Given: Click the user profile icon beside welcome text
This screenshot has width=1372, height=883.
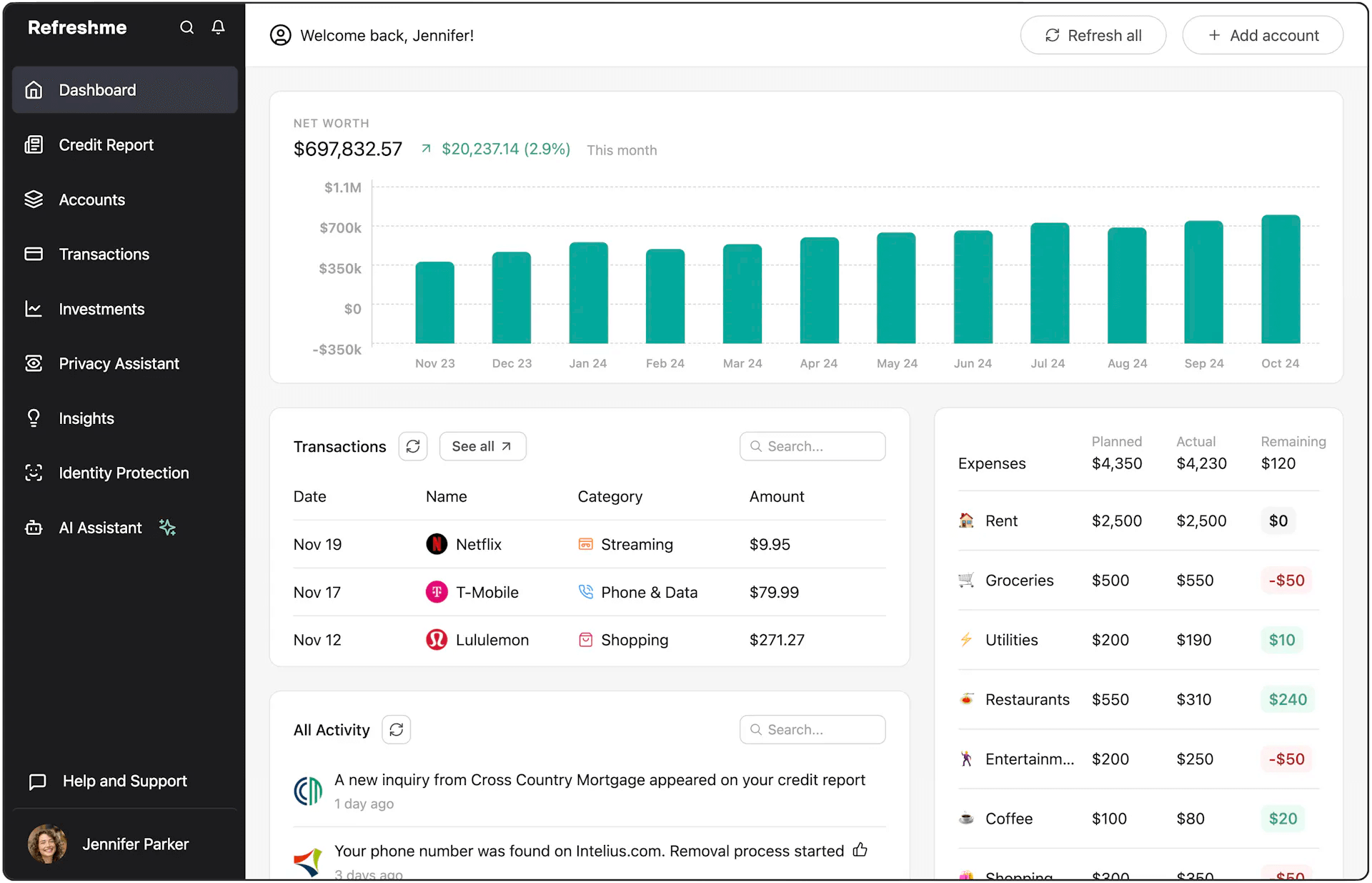Looking at the screenshot, I should point(280,35).
